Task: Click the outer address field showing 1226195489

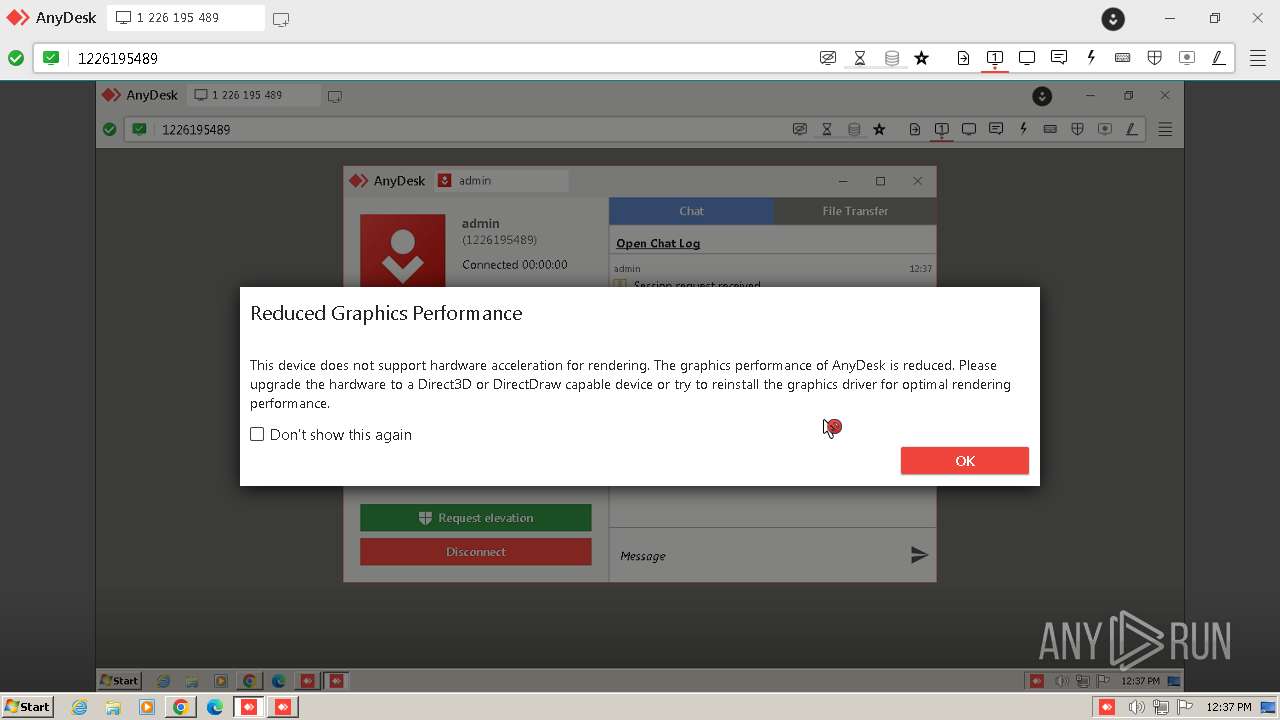Action: 440,58
